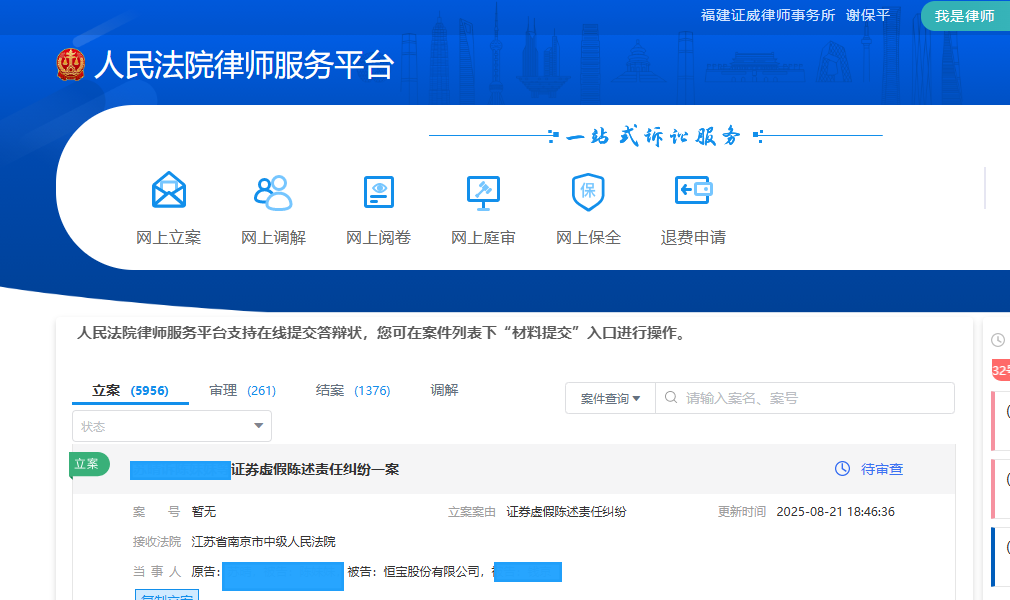The height and width of the screenshot is (600, 1010).
Task: Open 网上调解 via its people icon
Action: pos(273,191)
